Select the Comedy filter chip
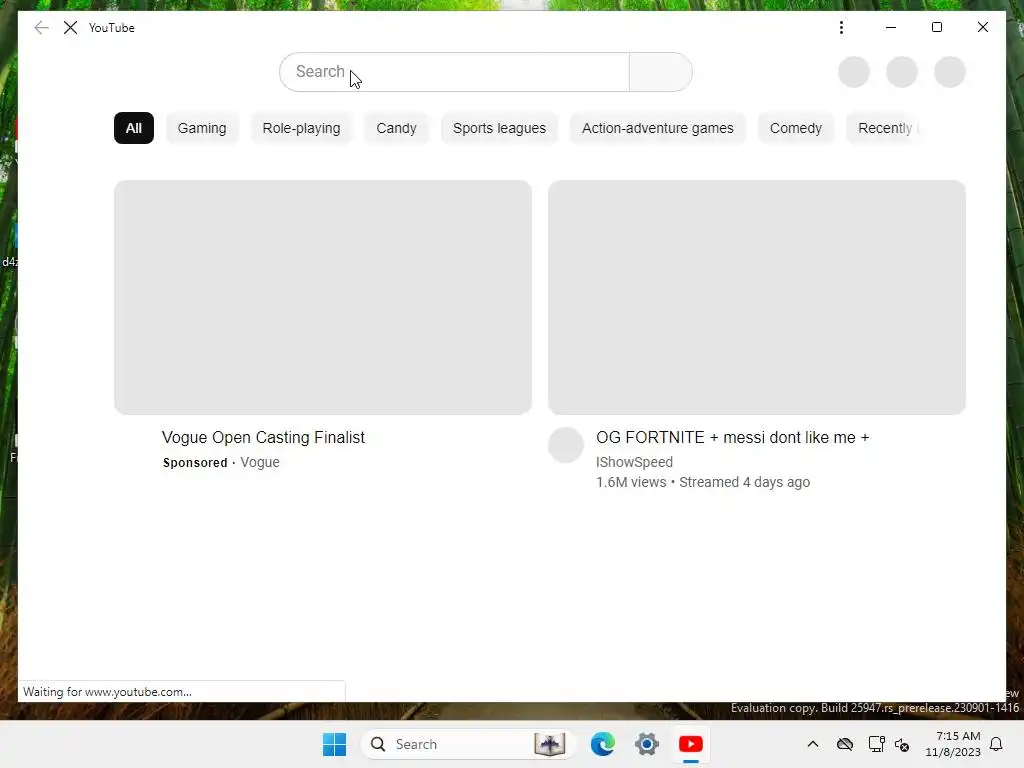The height and width of the screenshot is (768, 1024). pyautogui.click(x=795, y=128)
